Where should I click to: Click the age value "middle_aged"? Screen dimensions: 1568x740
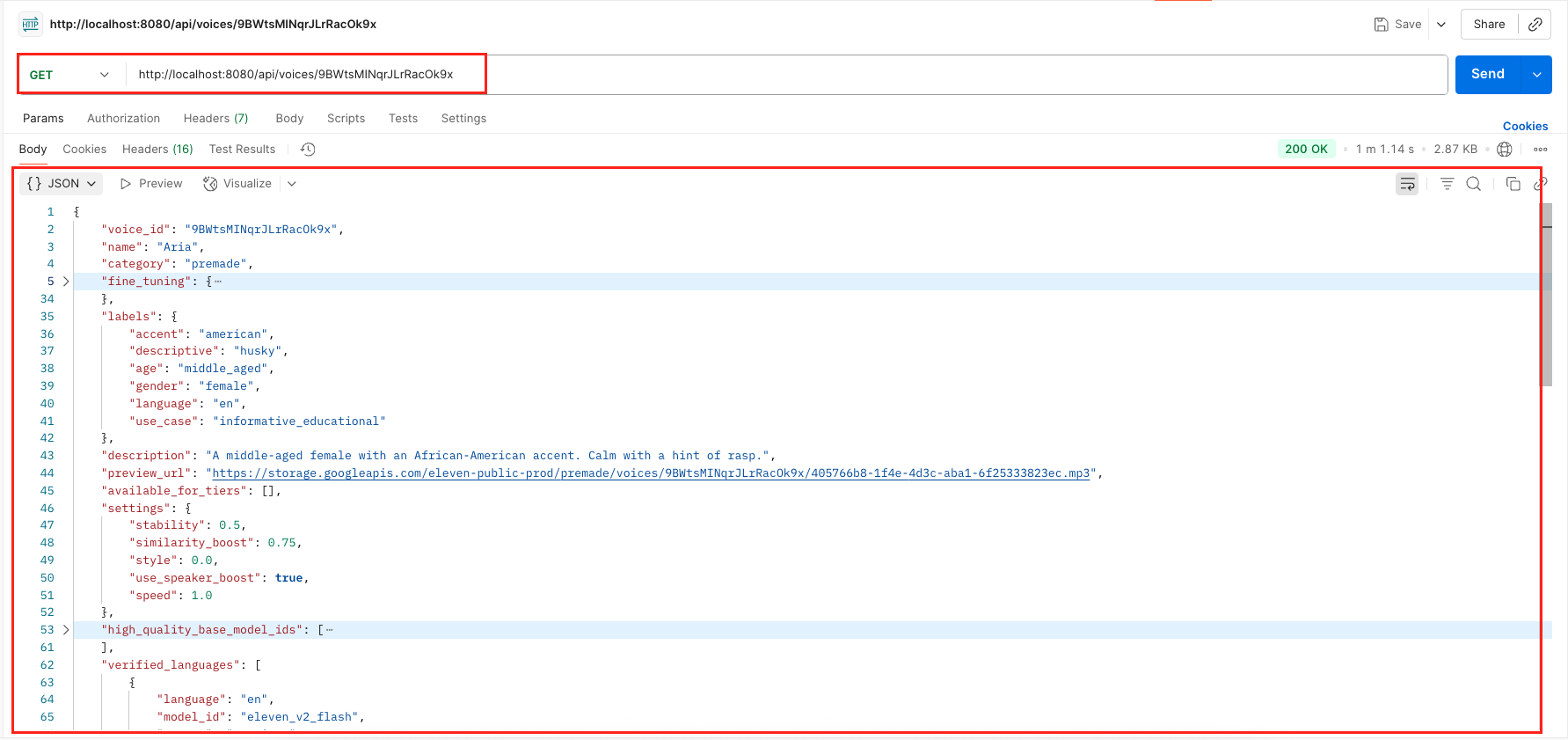tap(223, 369)
